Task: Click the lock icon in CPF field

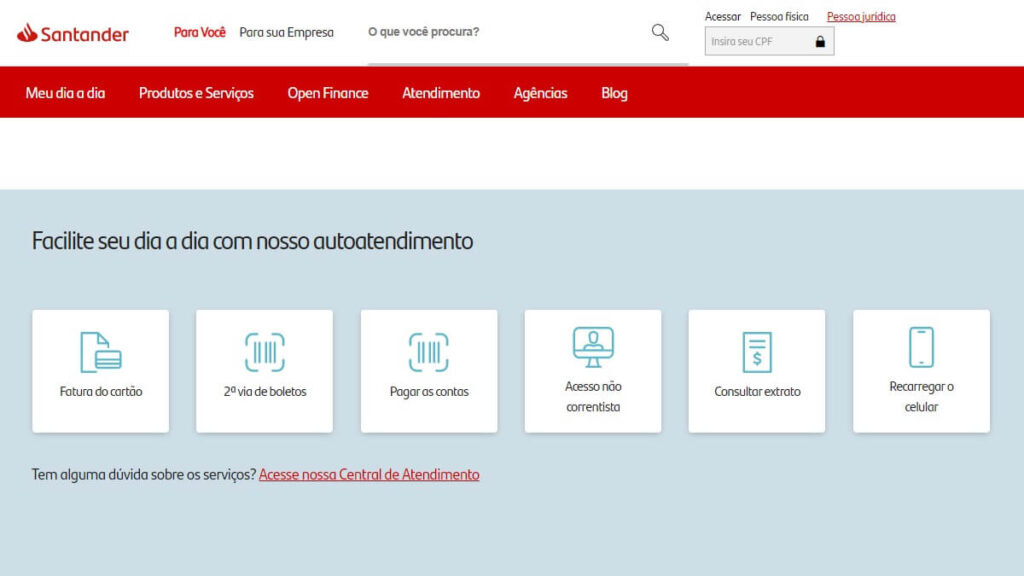Action: [820, 42]
